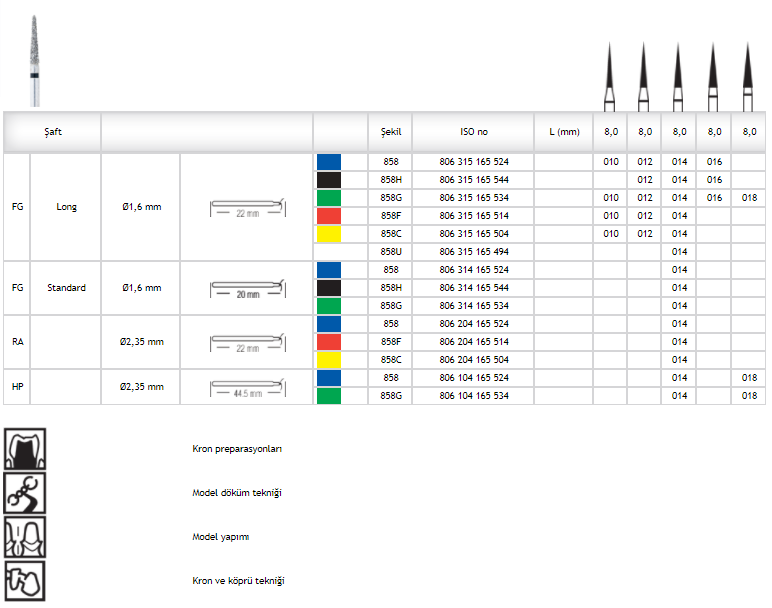Pick the black swatch beside ISO 806 314 165 544
The width and height of the screenshot is (772, 608).
(x=328, y=288)
